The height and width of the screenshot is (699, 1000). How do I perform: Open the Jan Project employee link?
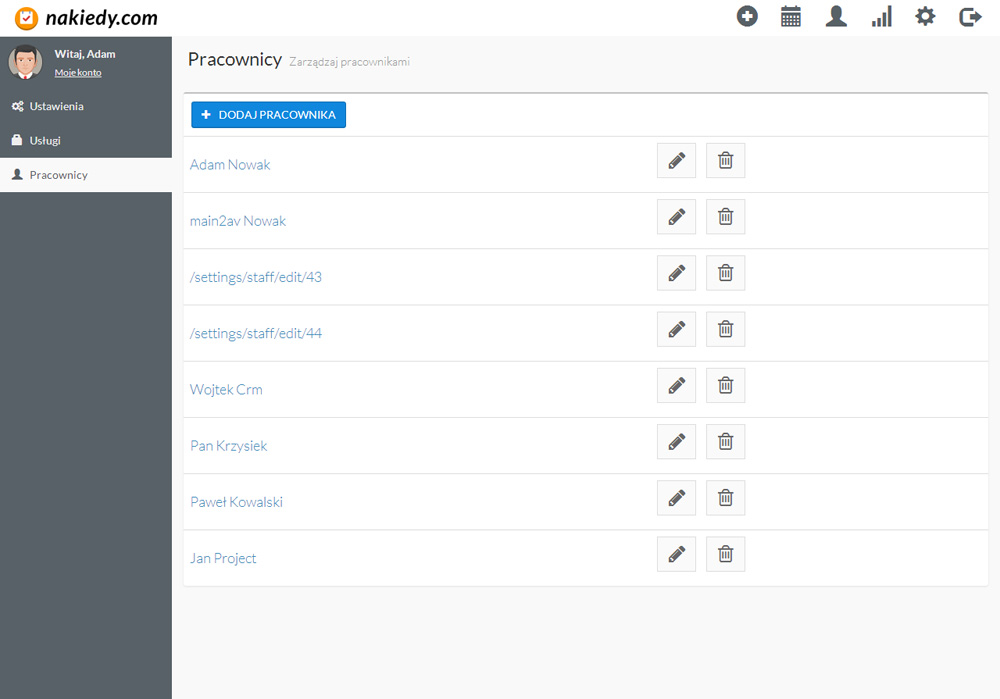(223, 558)
